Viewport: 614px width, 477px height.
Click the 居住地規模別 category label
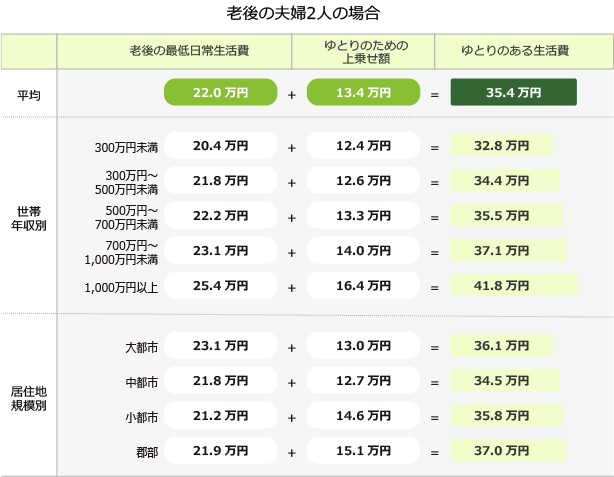(29, 398)
